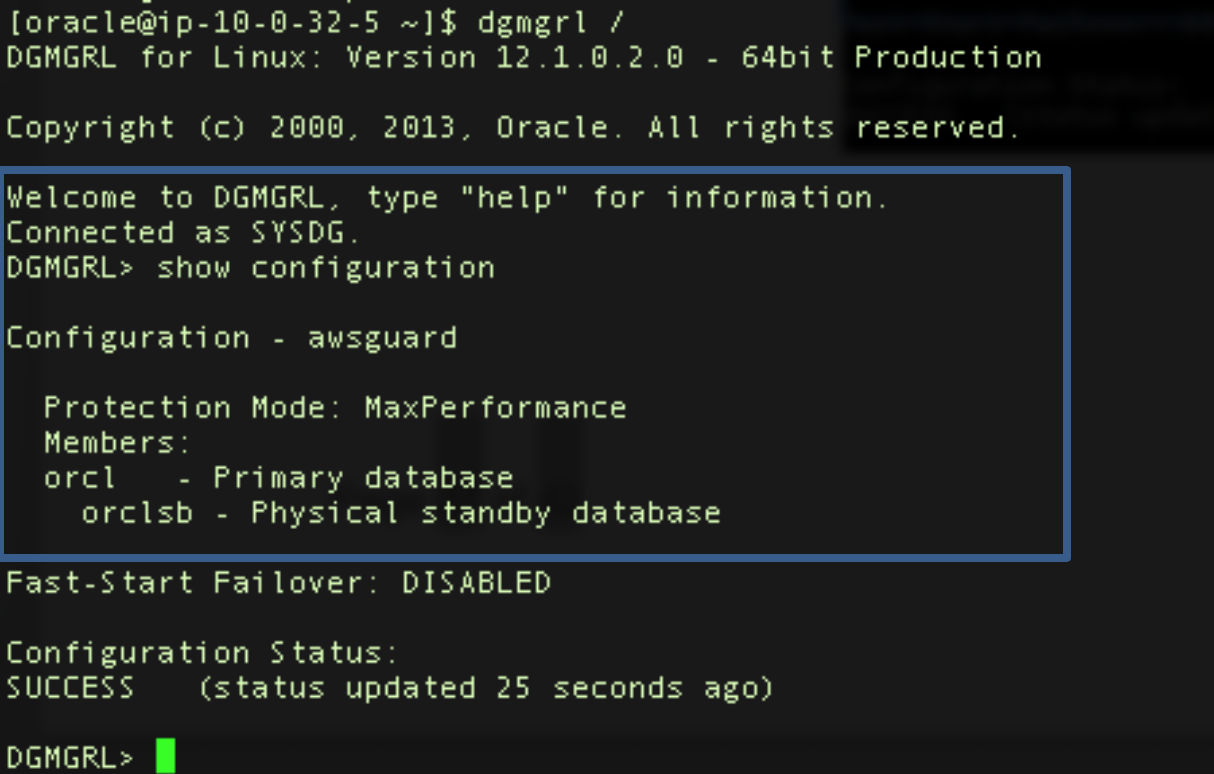The image size is (1214, 774).
Task: Select the 'orcl - Primary database' line
Action: pos(278,478)
